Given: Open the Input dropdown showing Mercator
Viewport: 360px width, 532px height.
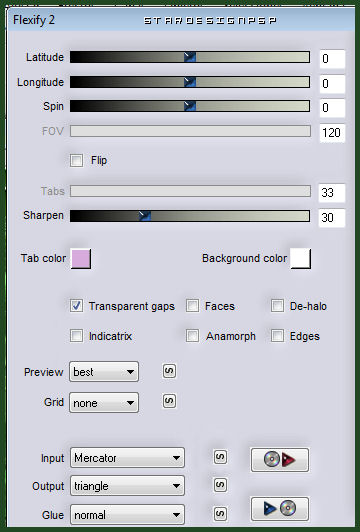Looking at the screenshot, I should (127, 458).
